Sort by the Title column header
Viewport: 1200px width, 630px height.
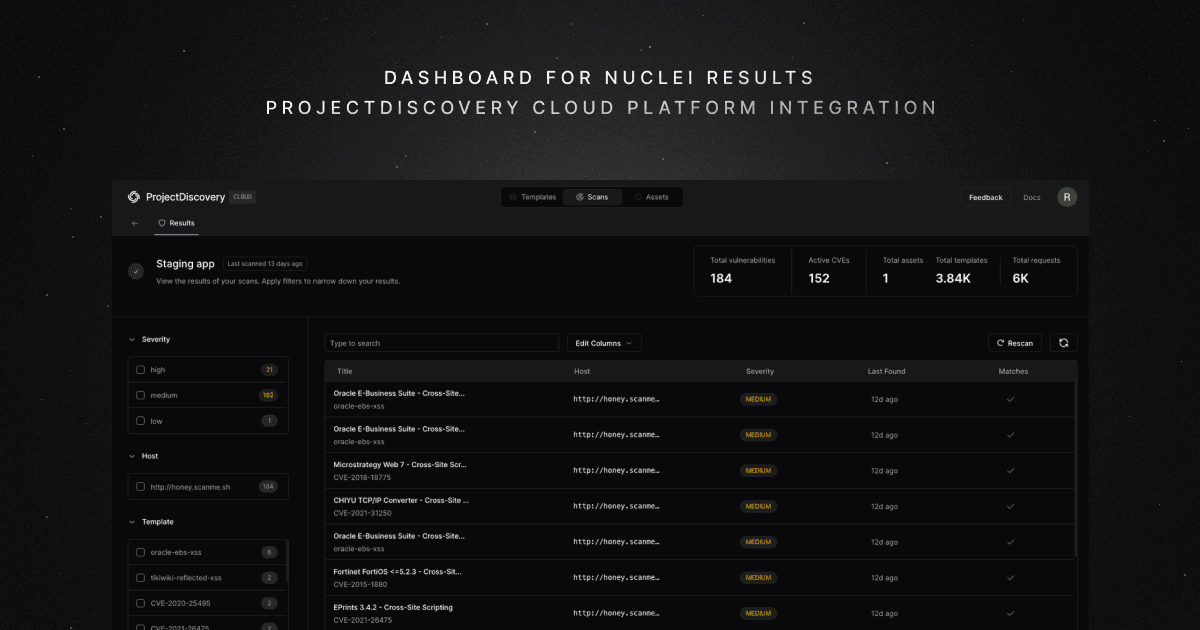(345, 371)
